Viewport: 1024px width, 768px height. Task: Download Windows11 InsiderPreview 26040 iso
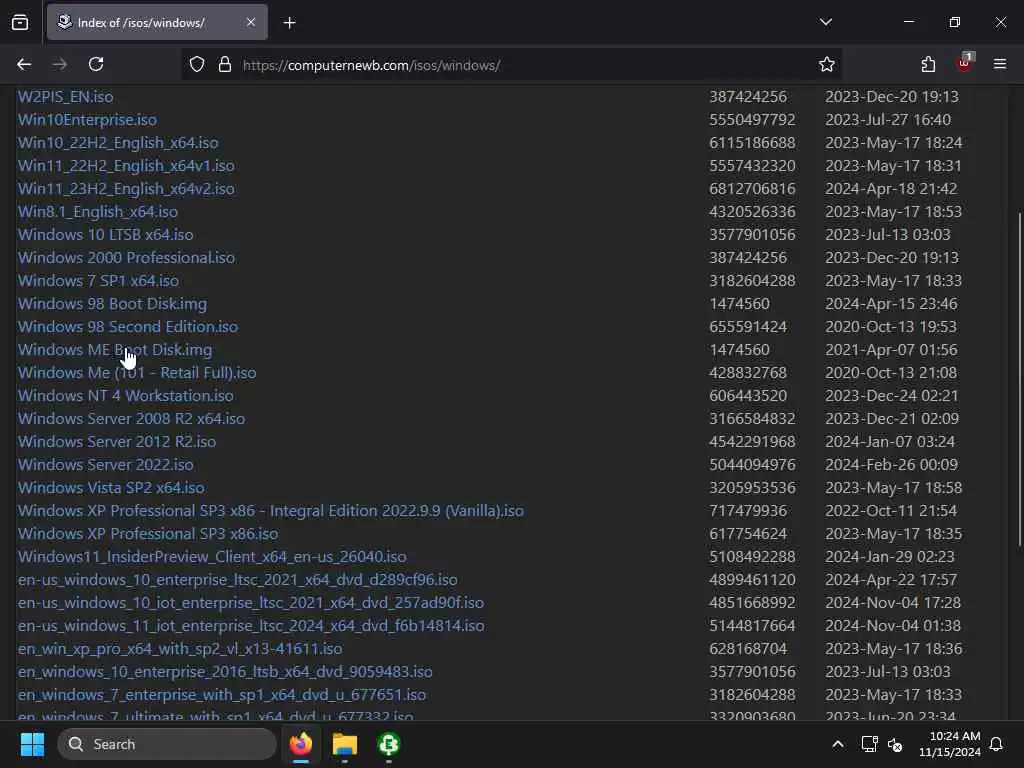click(x=212, y=556)
